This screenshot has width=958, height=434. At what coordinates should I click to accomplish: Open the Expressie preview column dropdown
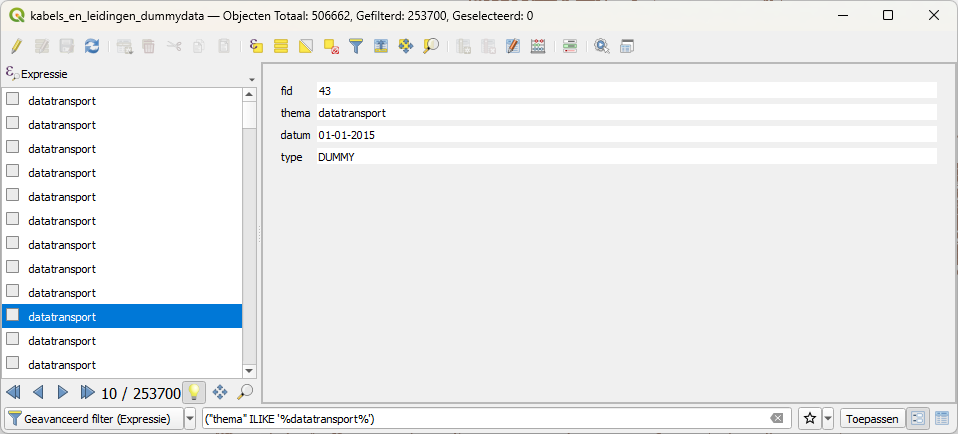pyautogui.click(x=252, y=80)
